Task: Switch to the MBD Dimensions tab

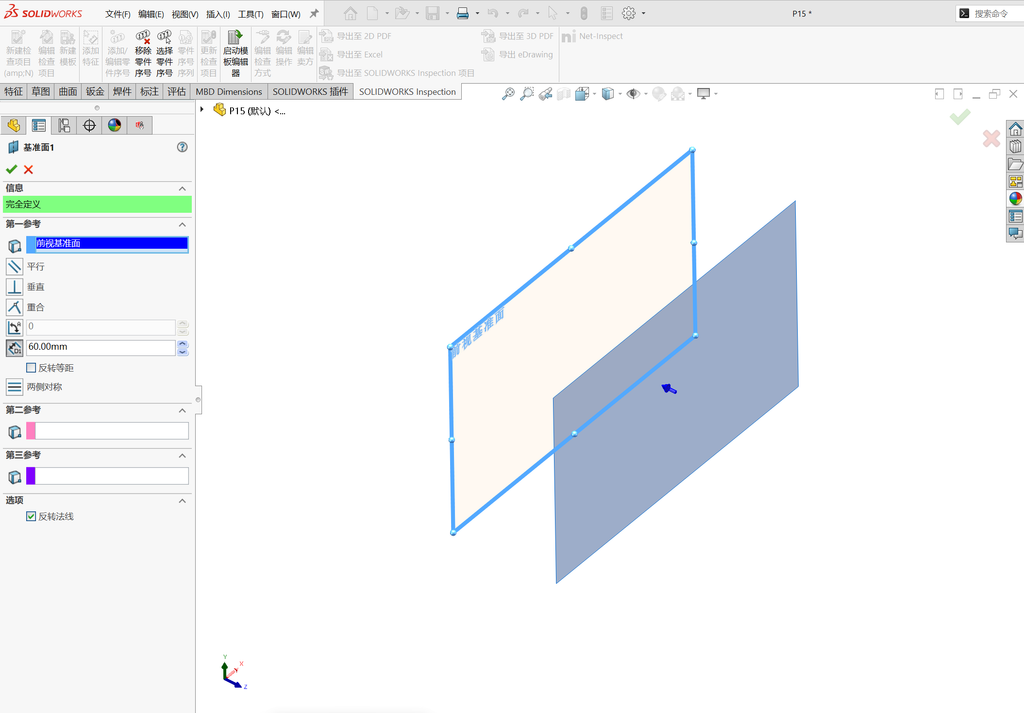Action: [x=229, y=91]
